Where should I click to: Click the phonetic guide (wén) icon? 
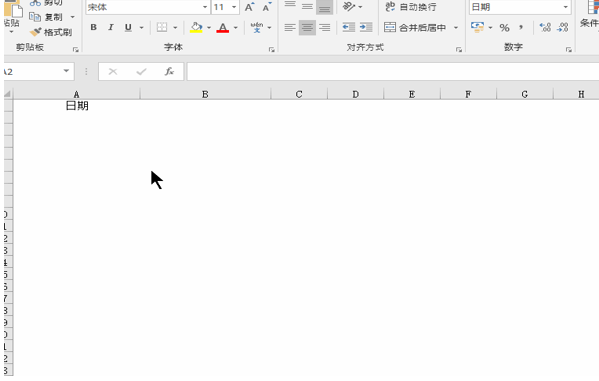pos(256,28)
